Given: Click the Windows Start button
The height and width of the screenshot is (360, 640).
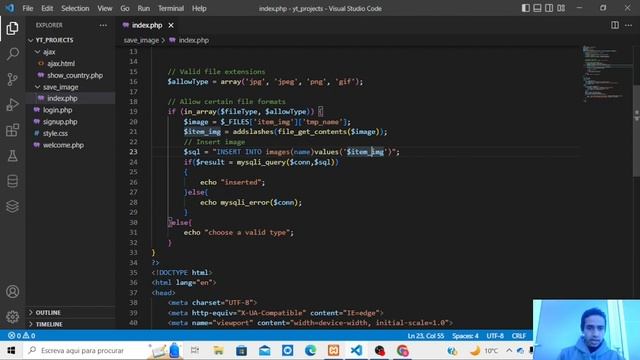Looking at the screenshot, I should tap(11, 351).
